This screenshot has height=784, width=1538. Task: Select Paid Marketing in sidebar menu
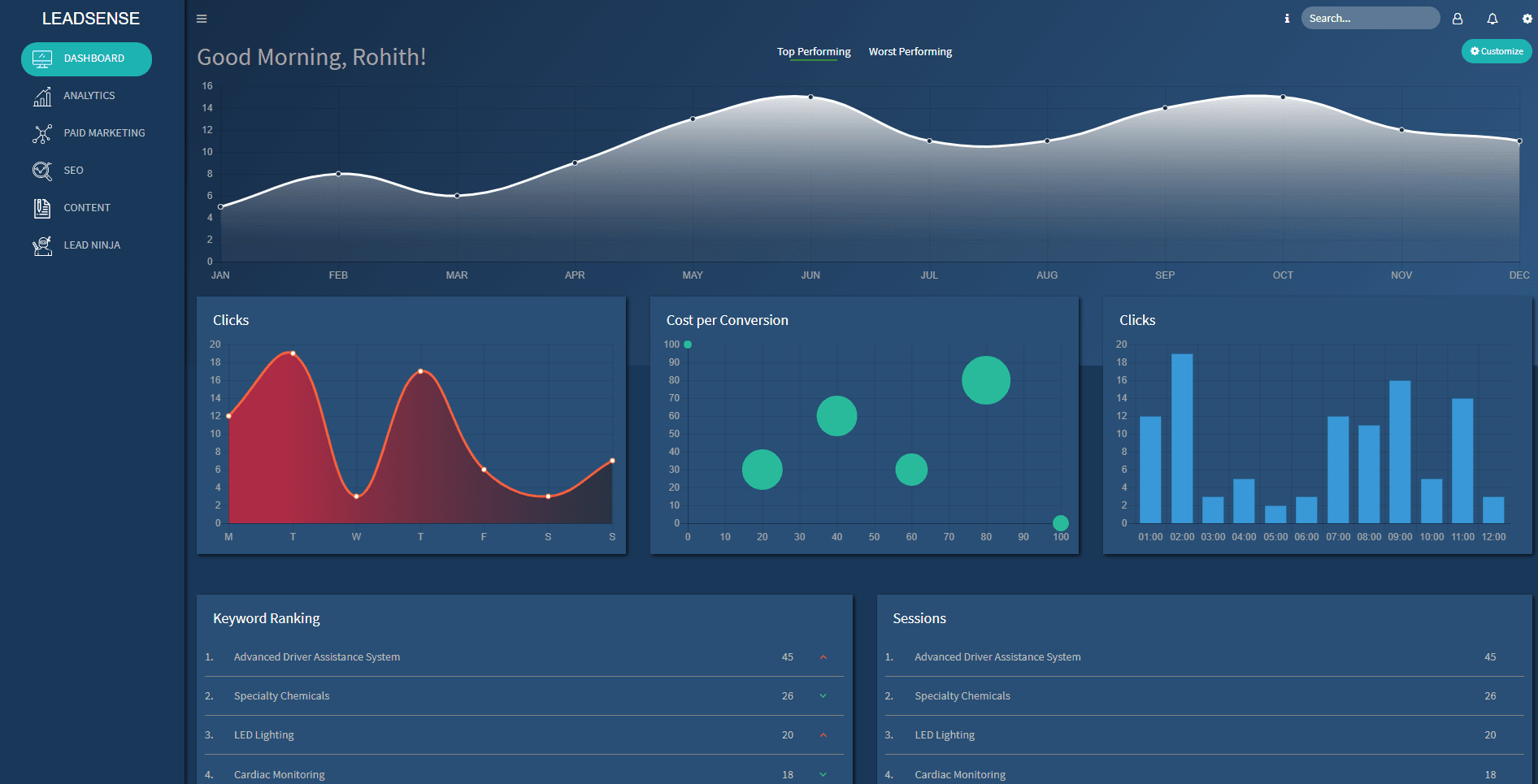tap(104, 133)
